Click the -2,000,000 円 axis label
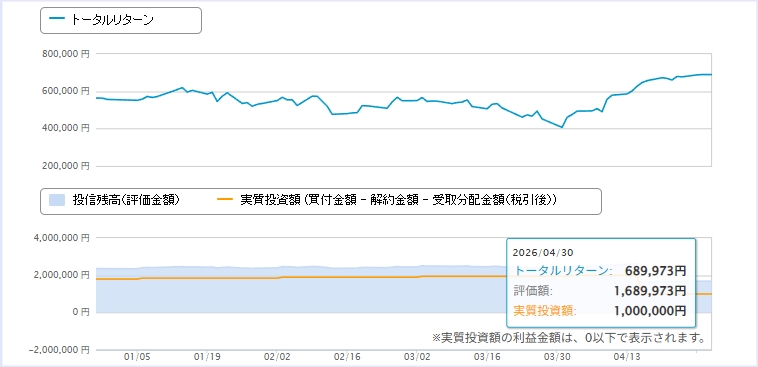 click(x=59, y=350)
